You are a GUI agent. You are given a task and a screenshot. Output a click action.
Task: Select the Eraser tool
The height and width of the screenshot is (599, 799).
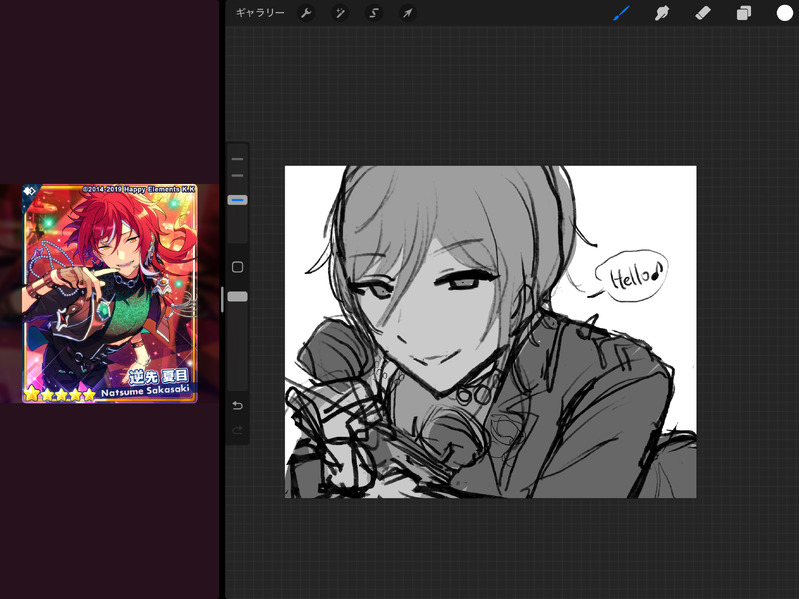703,13
